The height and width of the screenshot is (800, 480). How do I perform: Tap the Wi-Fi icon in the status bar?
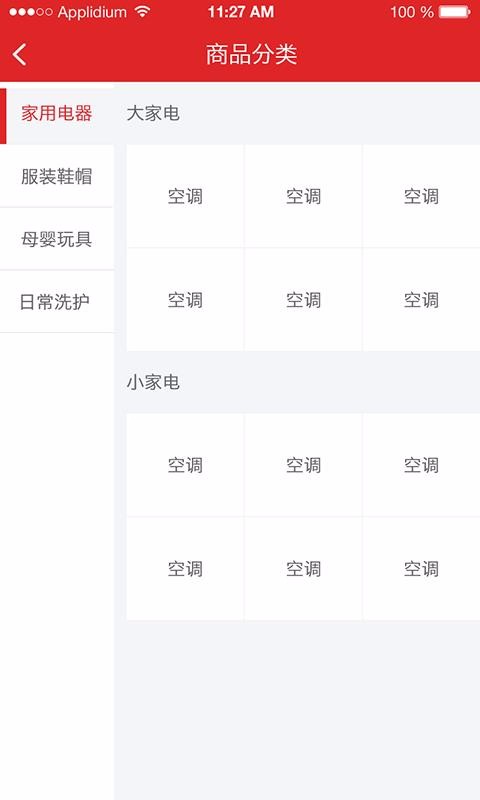tap(143, 12)
